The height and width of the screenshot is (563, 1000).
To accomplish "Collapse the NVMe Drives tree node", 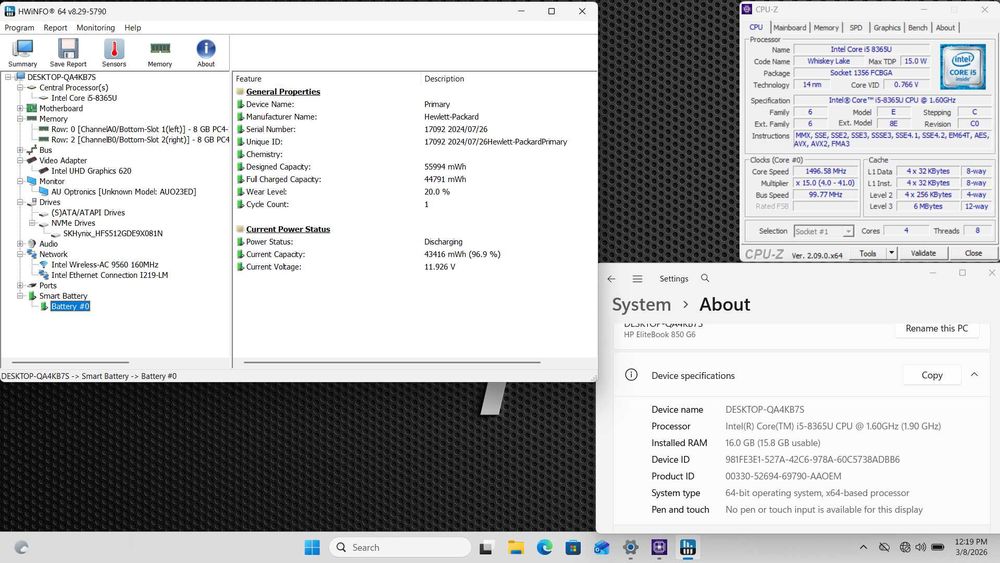I will [32, 223].
